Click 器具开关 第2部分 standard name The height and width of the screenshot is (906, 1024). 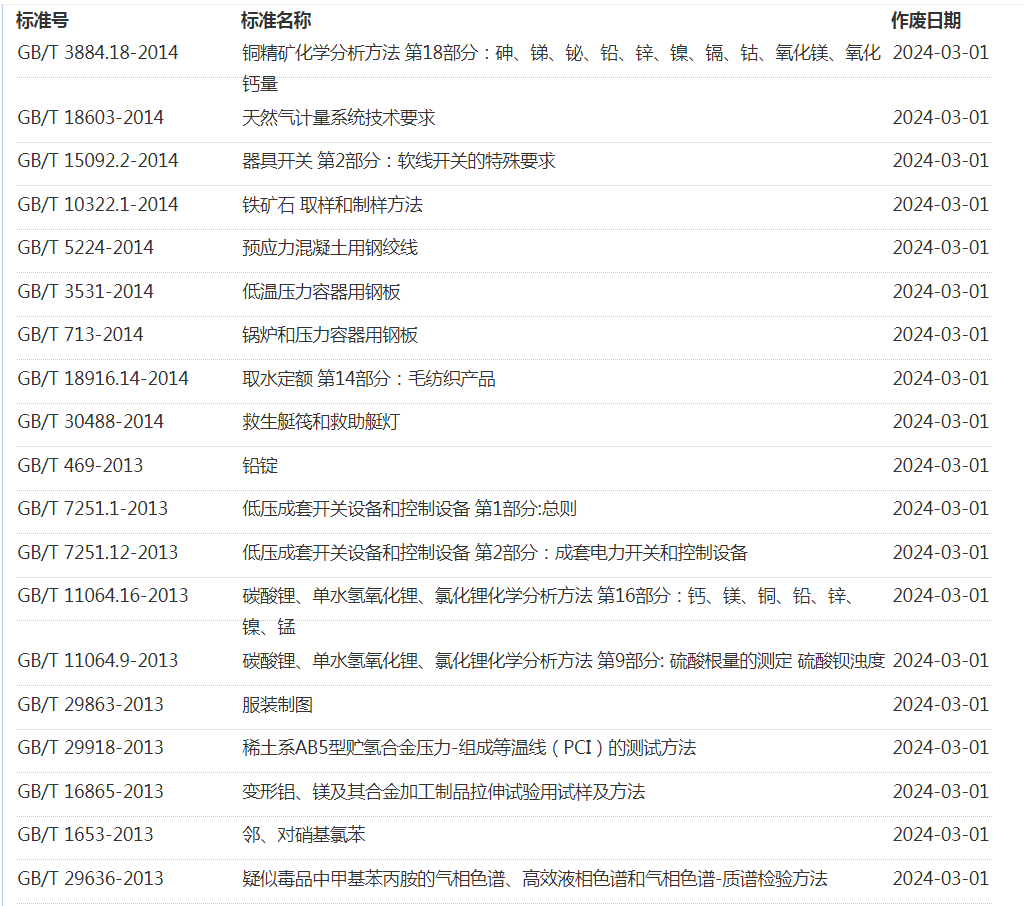[398, 161]
